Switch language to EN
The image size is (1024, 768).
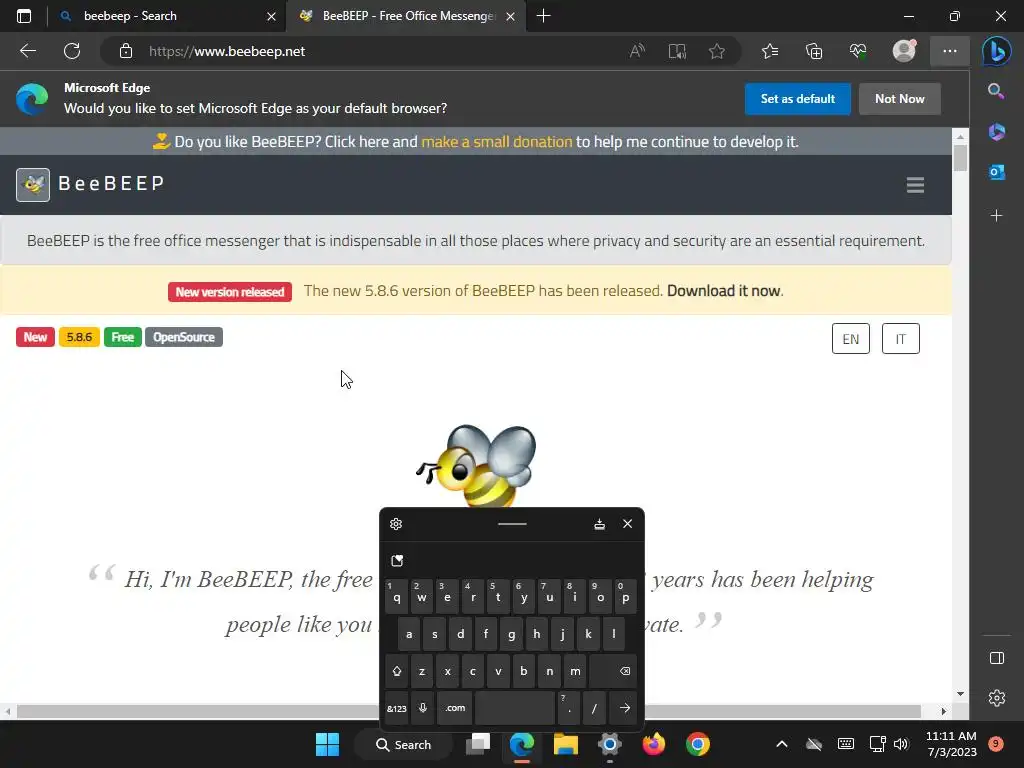[x=851, y=338]
